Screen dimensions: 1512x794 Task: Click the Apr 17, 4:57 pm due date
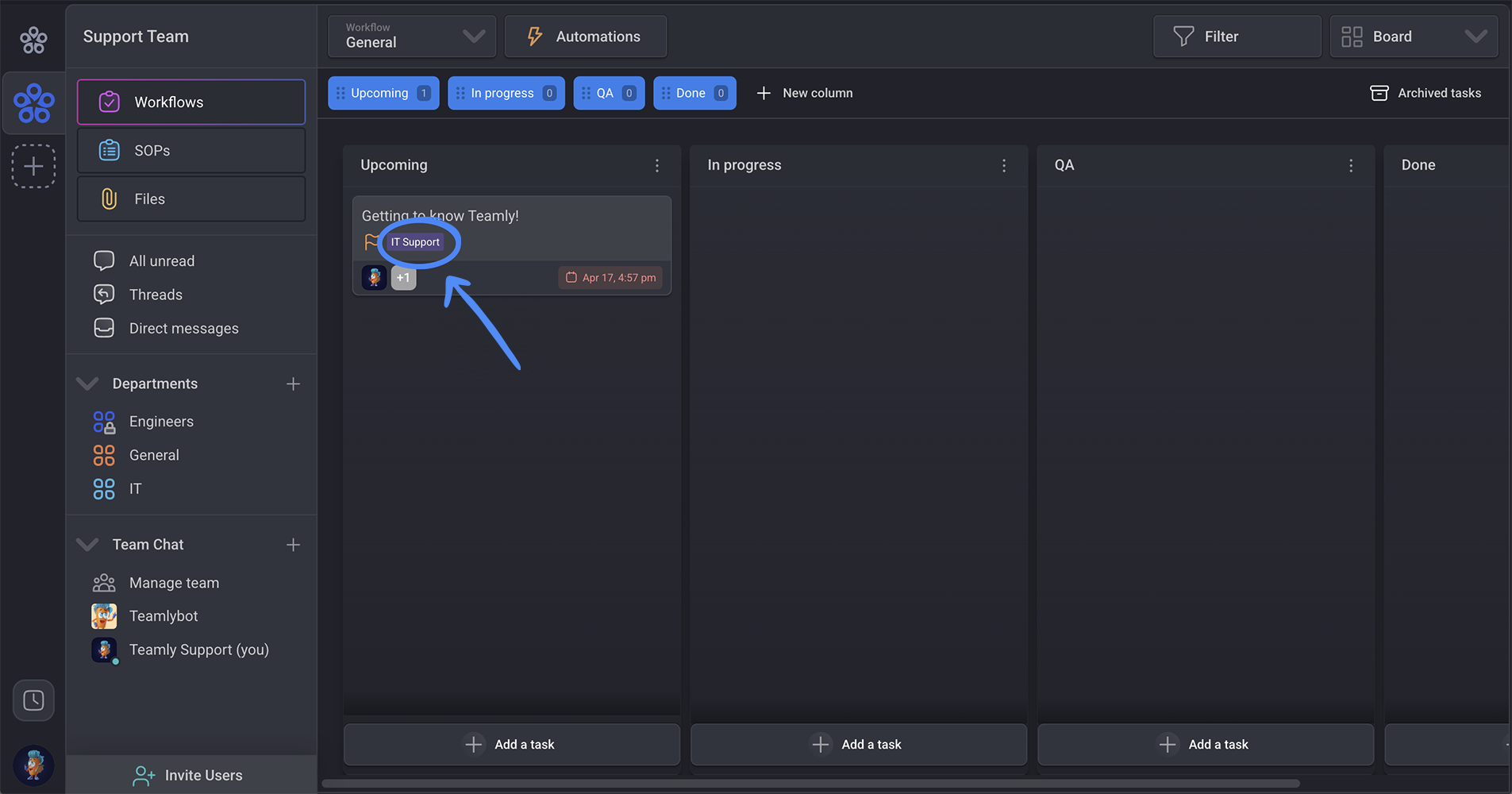pos(610,278)
